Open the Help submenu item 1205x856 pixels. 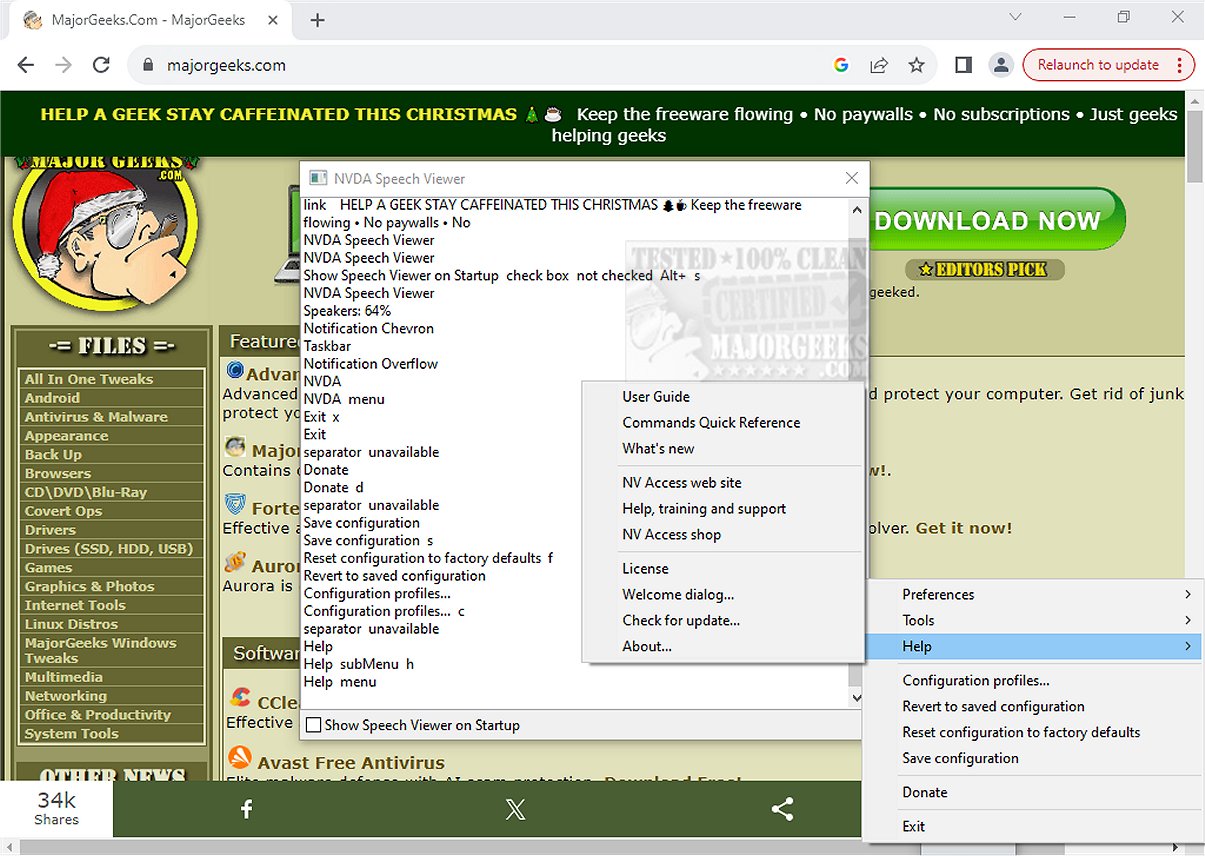coord(1036,646)
